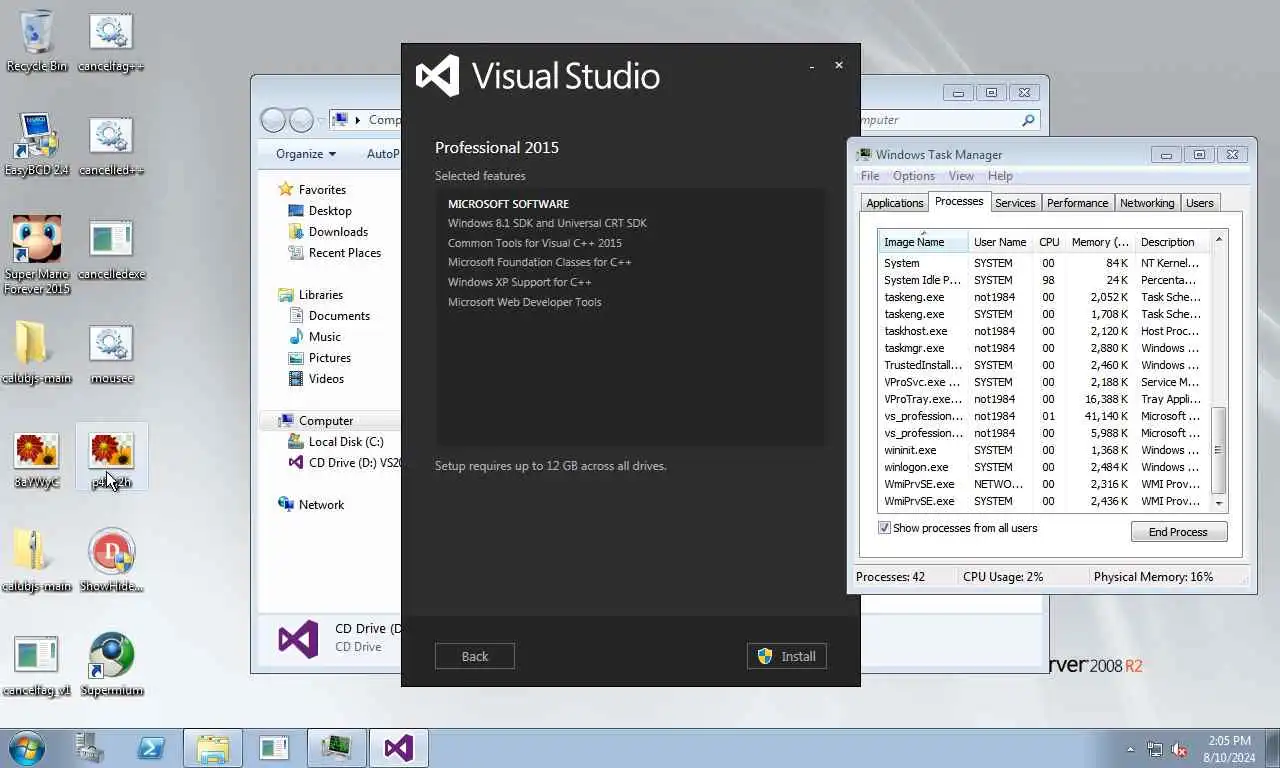Select the VProTray.exe process row
Viewport: 1280px width, 768px height.
pos(1044,399)
